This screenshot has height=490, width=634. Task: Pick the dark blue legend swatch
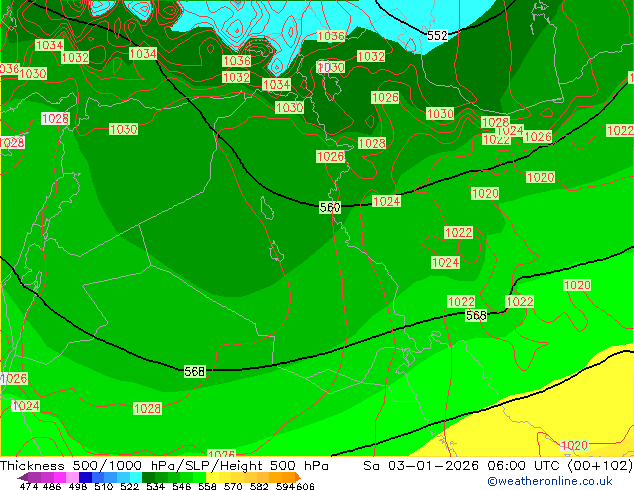coord(85,477)
